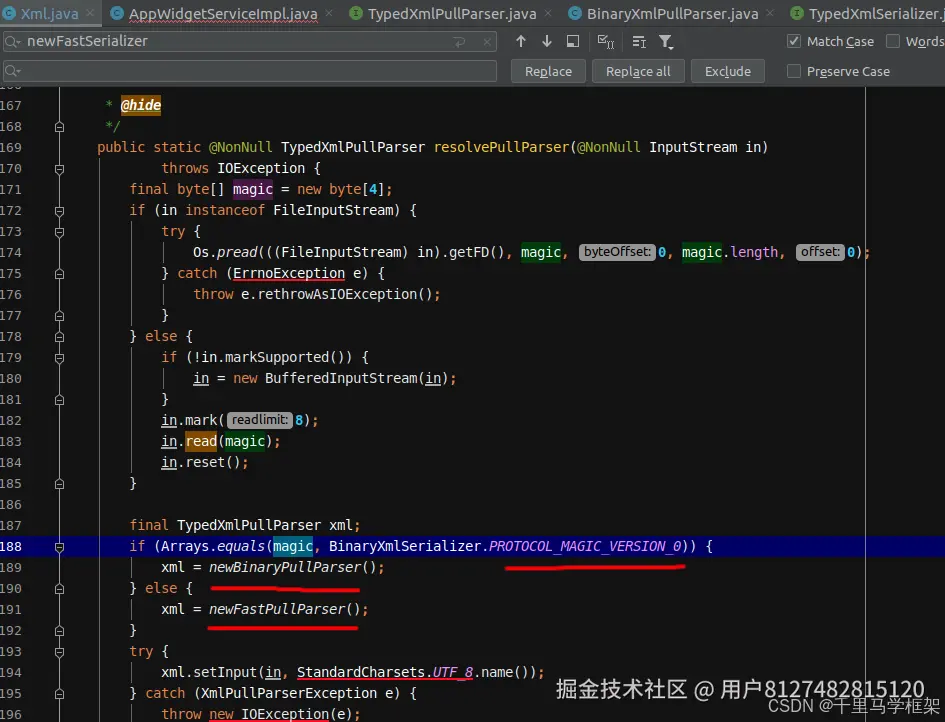The width and height of the screenshot is (945, 722).
Task: Click the Replace button
Action: click(x=548, y=71)
